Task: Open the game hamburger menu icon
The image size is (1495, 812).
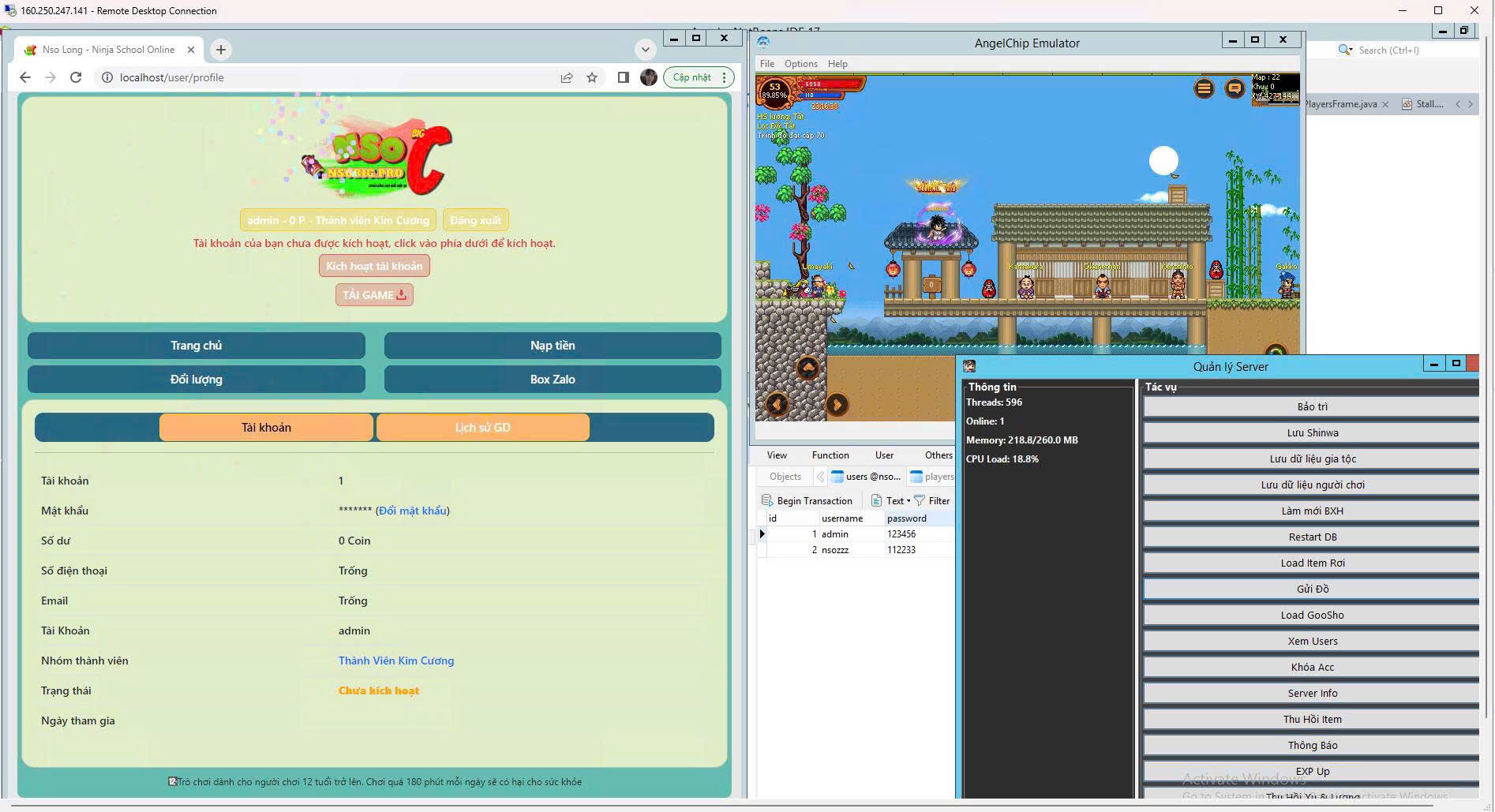Action: (1204, 88)
